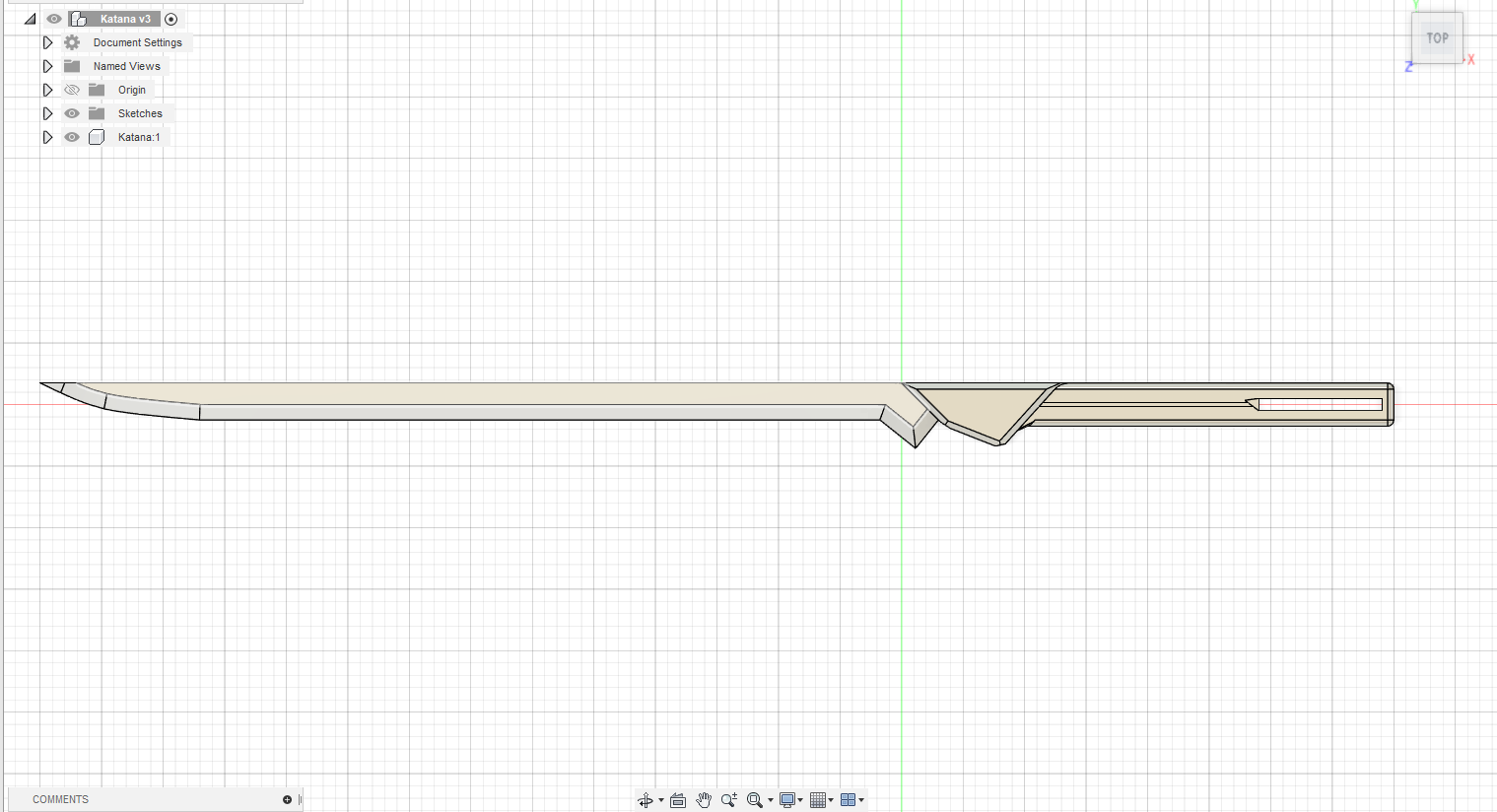Select the Document Settings label

(x=138, y=42)
